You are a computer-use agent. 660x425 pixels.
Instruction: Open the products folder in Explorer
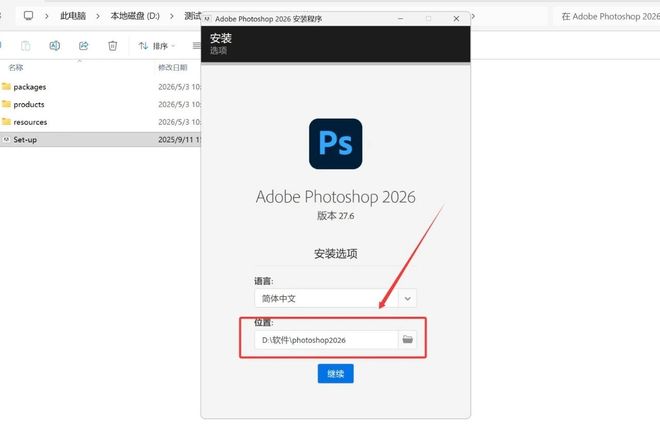pos(29,104)
